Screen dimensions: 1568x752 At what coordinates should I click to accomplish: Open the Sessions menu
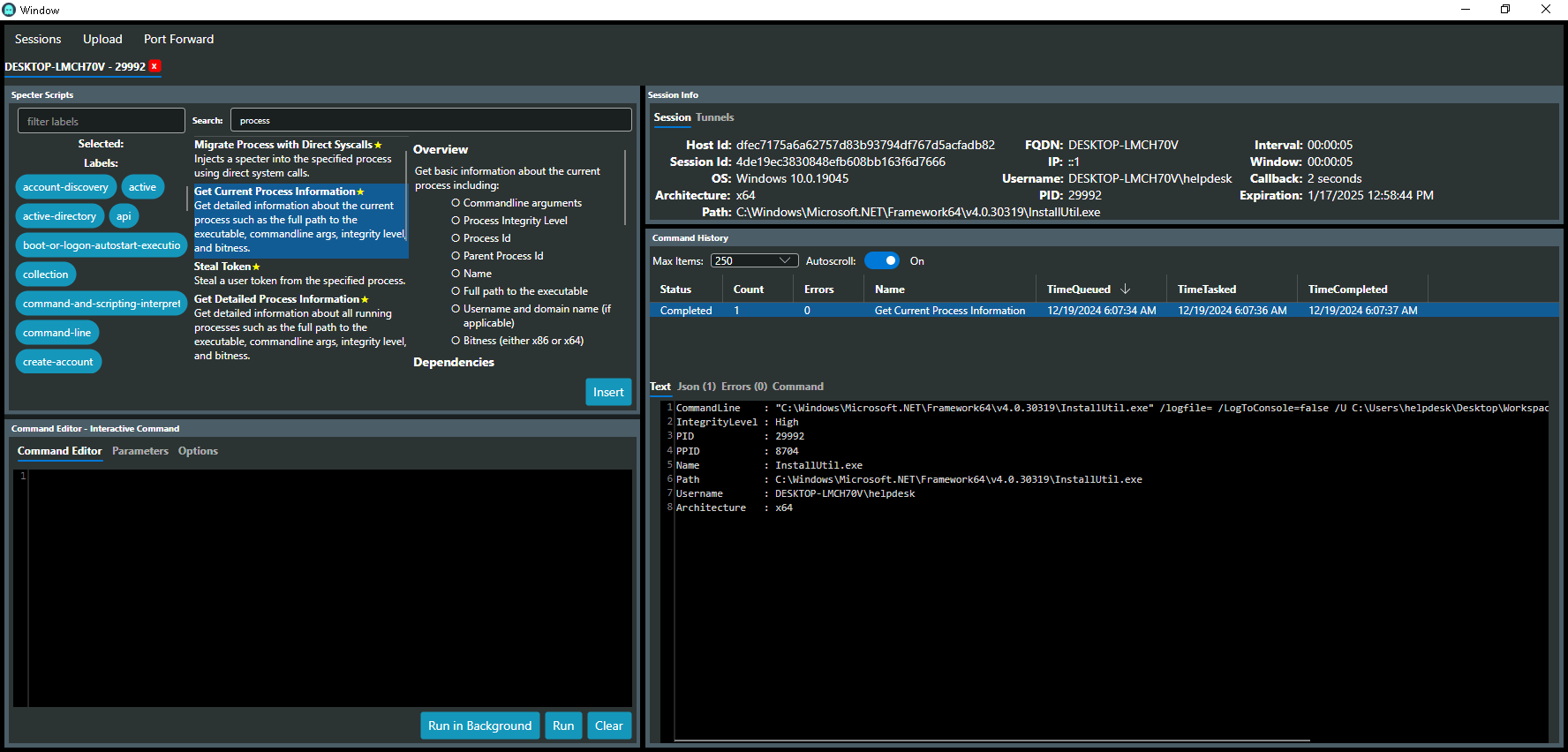click(38, 39)
